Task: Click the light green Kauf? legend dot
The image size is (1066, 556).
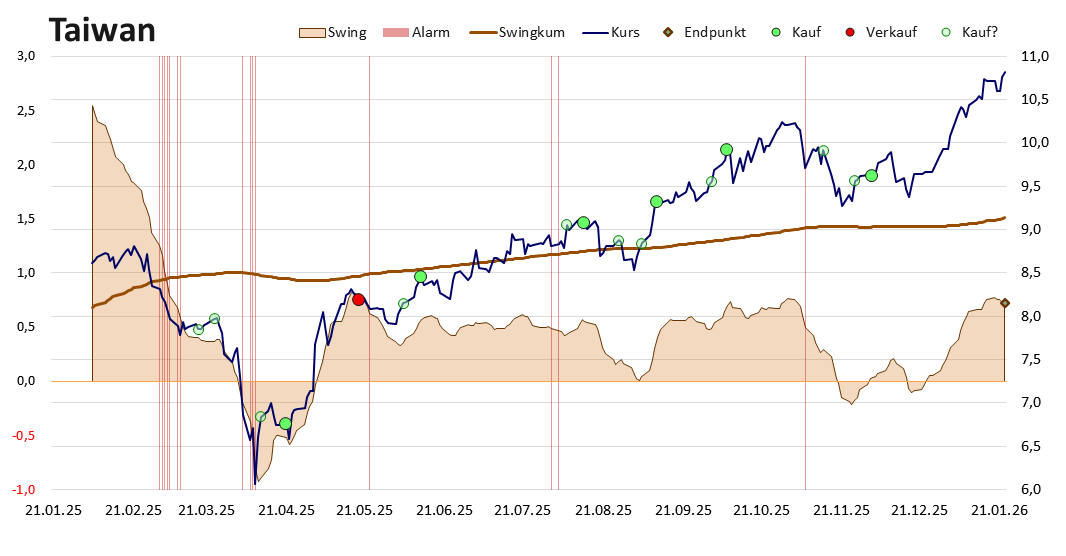Action: [945, 32]
